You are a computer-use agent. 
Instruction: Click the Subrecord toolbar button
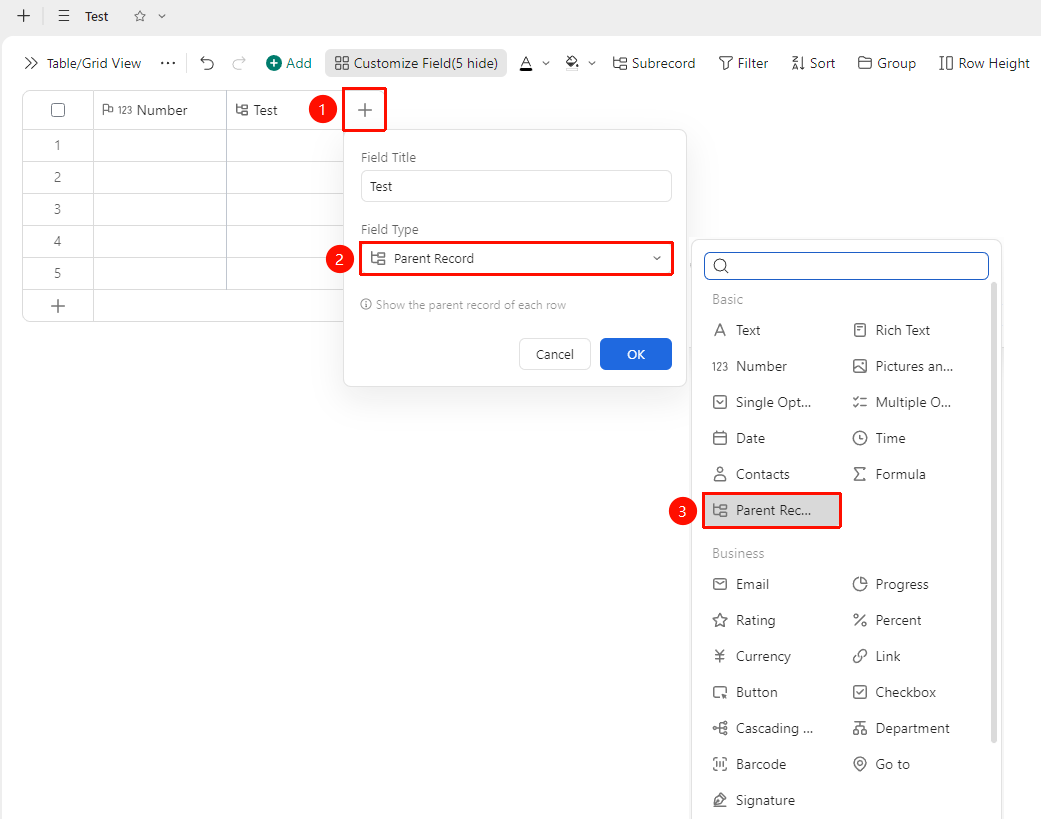654,63
